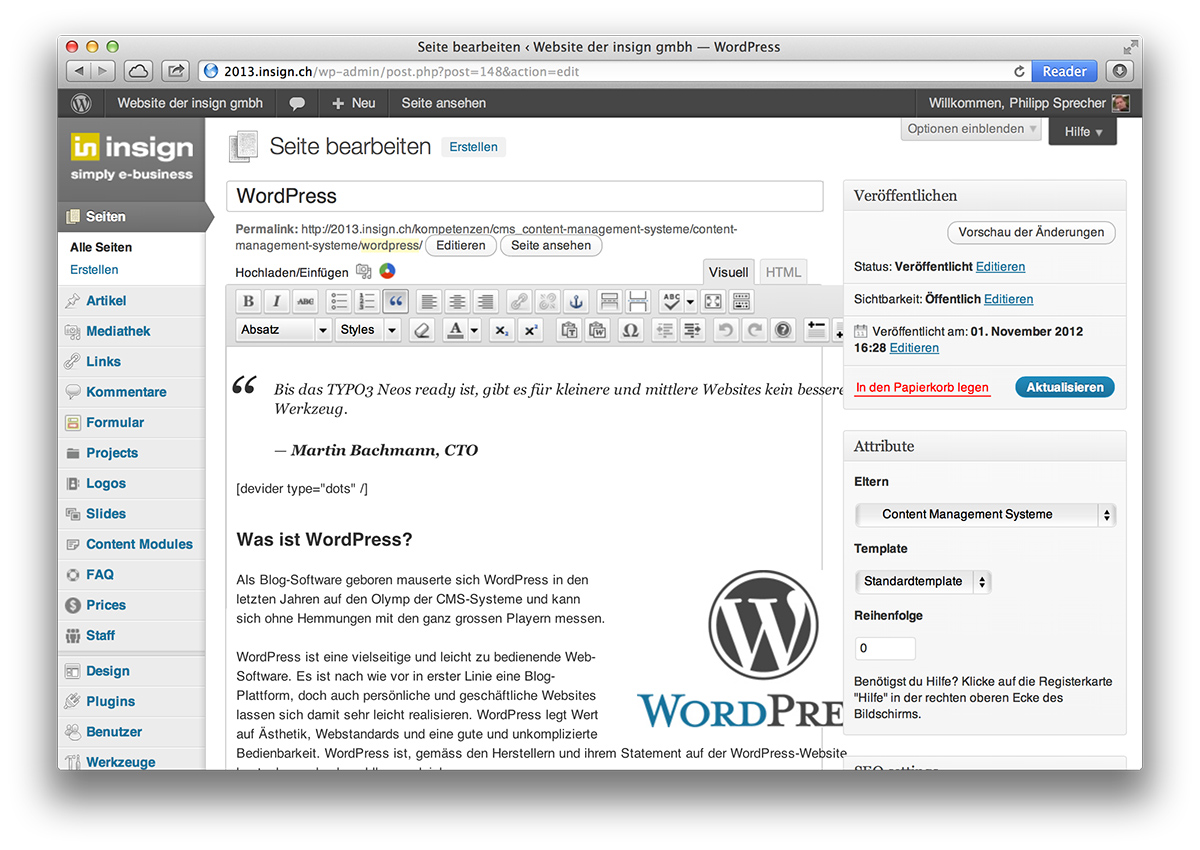
Task: Run the spellchecker ABC button
Action: [x=671, y=301]
